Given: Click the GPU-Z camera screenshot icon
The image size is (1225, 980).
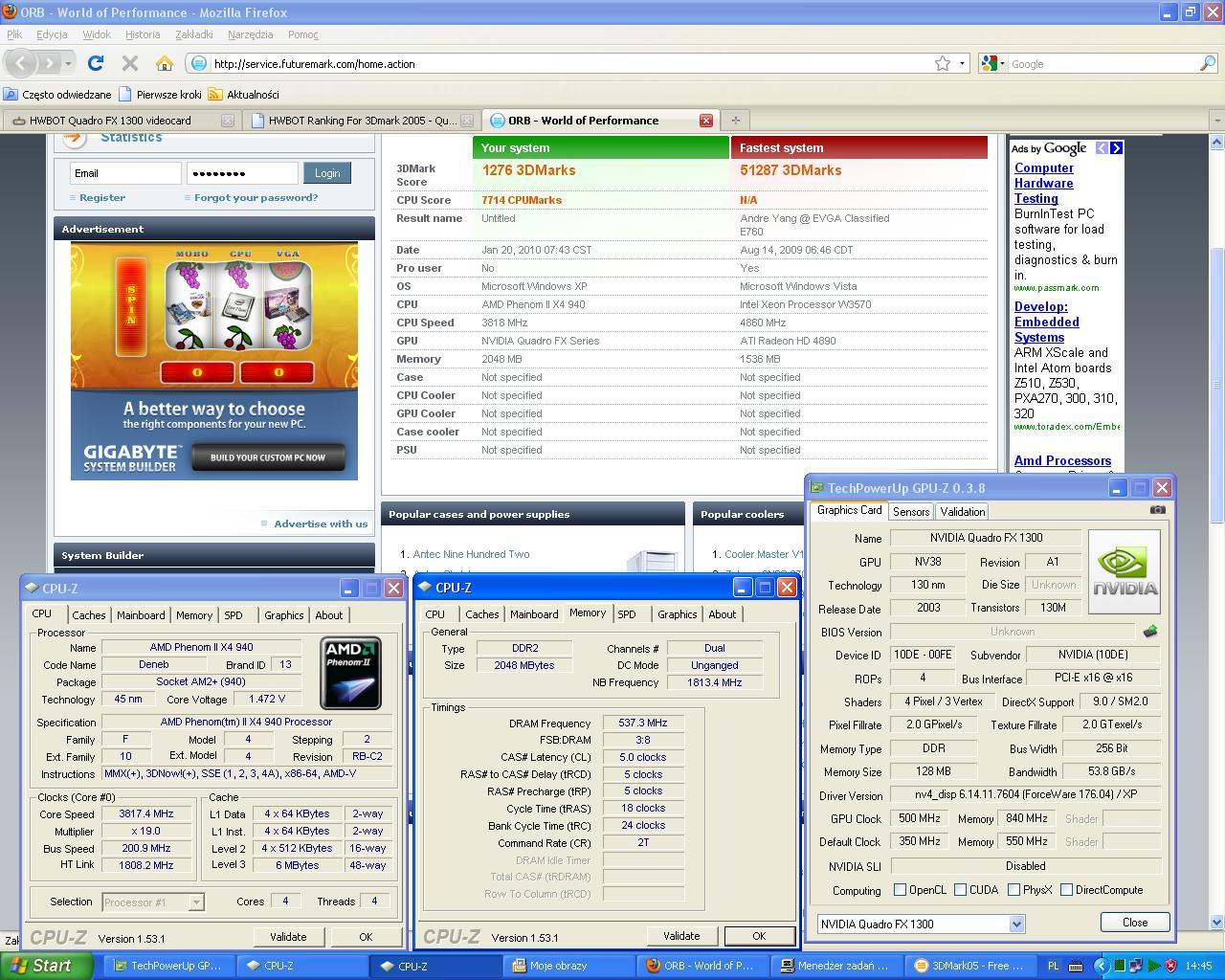Looking at the screenshot, I should 1158,510.
